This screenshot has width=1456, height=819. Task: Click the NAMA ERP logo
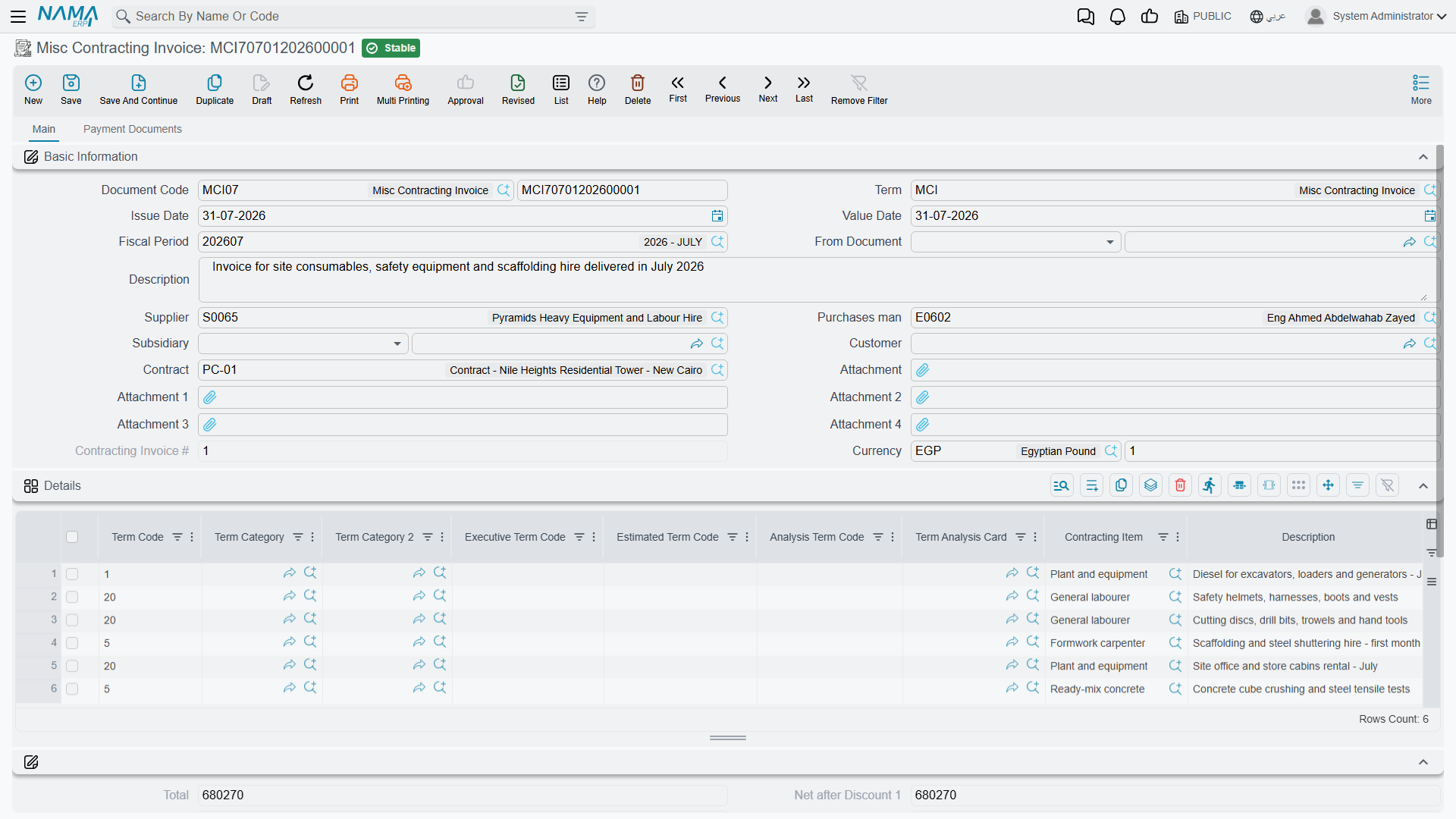click(67, 16)
